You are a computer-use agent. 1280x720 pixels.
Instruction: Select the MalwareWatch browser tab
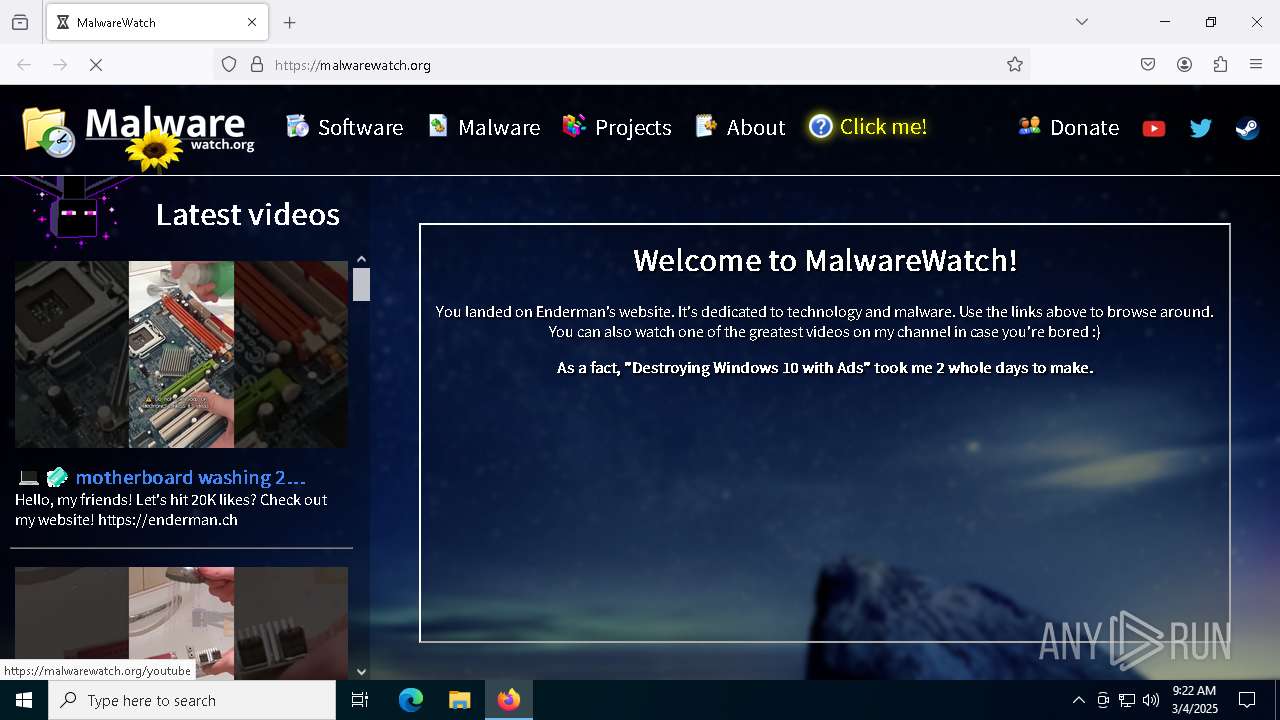click(x=157, y=22)
